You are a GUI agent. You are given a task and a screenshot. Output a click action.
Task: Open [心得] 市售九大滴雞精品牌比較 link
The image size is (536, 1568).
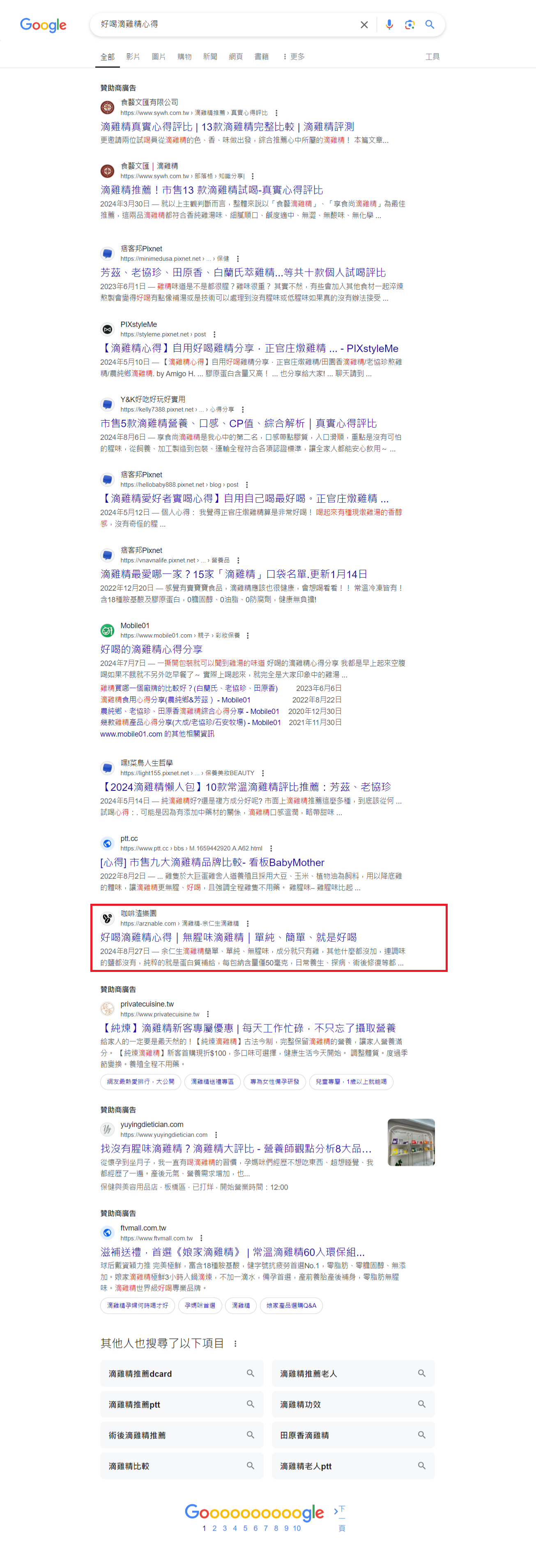(x=212, y=863)
